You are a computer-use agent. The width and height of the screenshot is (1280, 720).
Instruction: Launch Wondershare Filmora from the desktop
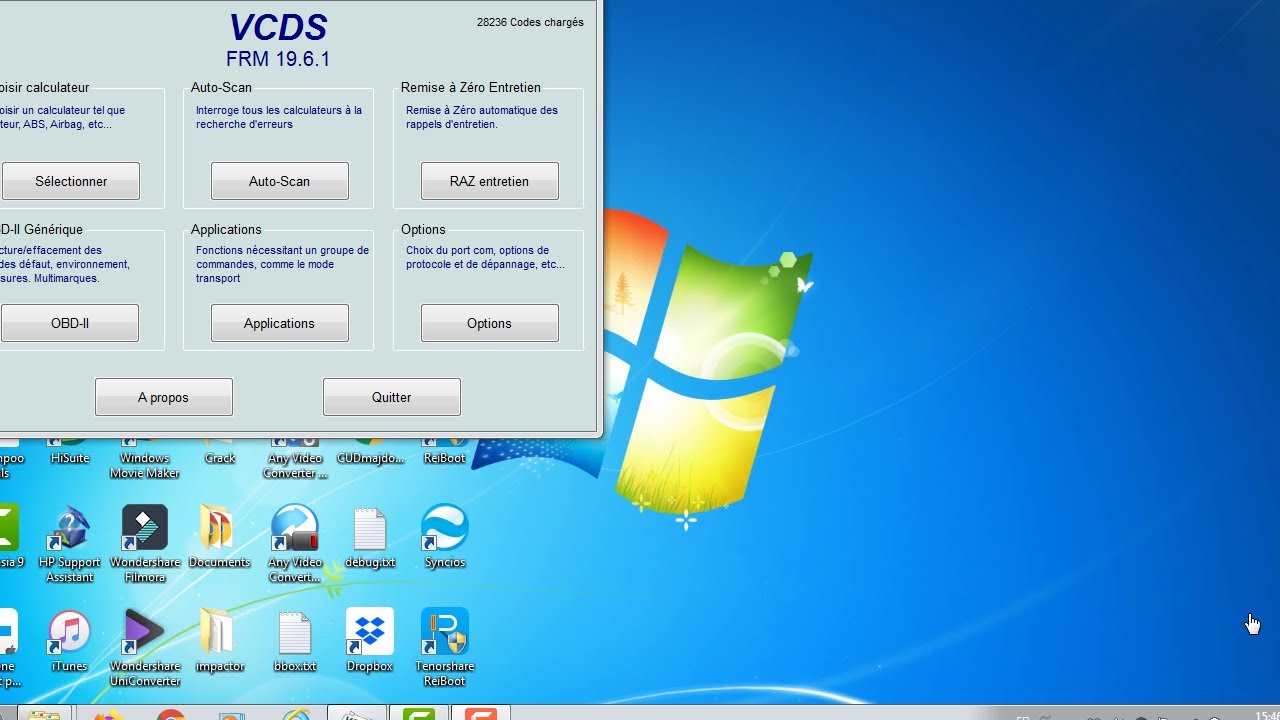[x=145, y=544]
